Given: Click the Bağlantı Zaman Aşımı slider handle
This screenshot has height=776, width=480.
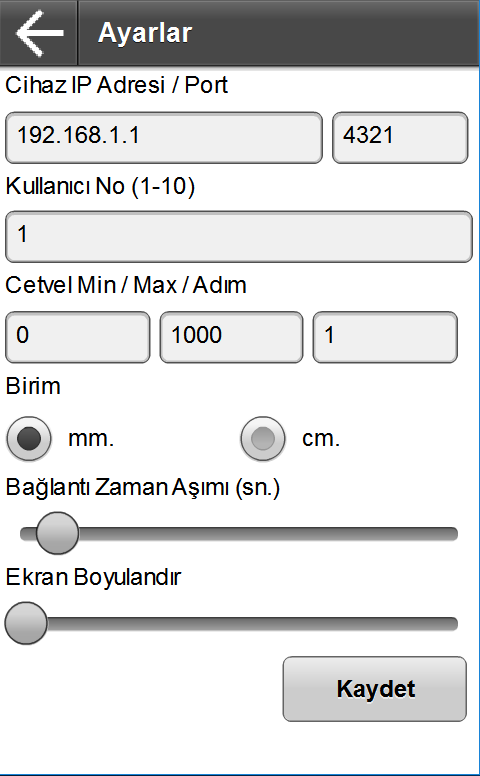Looking at the screenshot, I should tap(57, 533).
